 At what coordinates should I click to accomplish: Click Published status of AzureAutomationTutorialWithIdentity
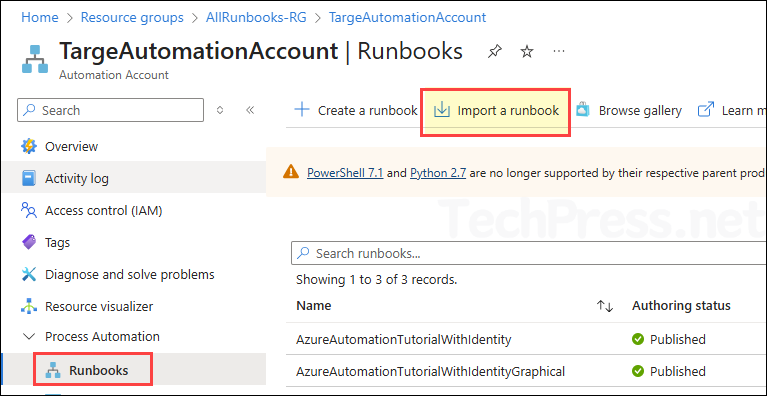[x=677, y=339]
